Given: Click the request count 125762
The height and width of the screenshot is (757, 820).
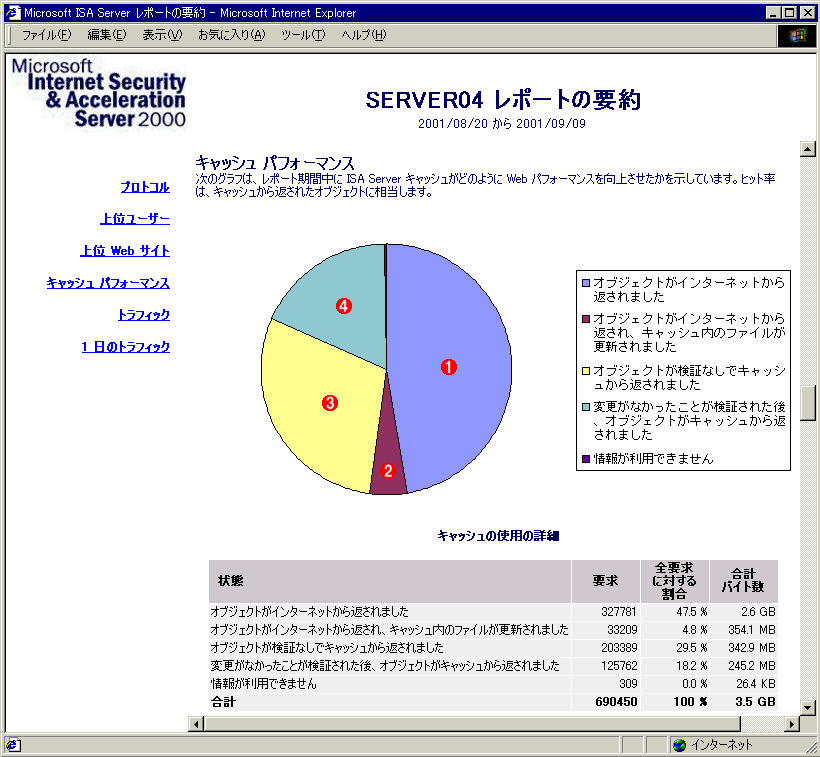Looking at the screenshot, I should (x=619, y=666).
